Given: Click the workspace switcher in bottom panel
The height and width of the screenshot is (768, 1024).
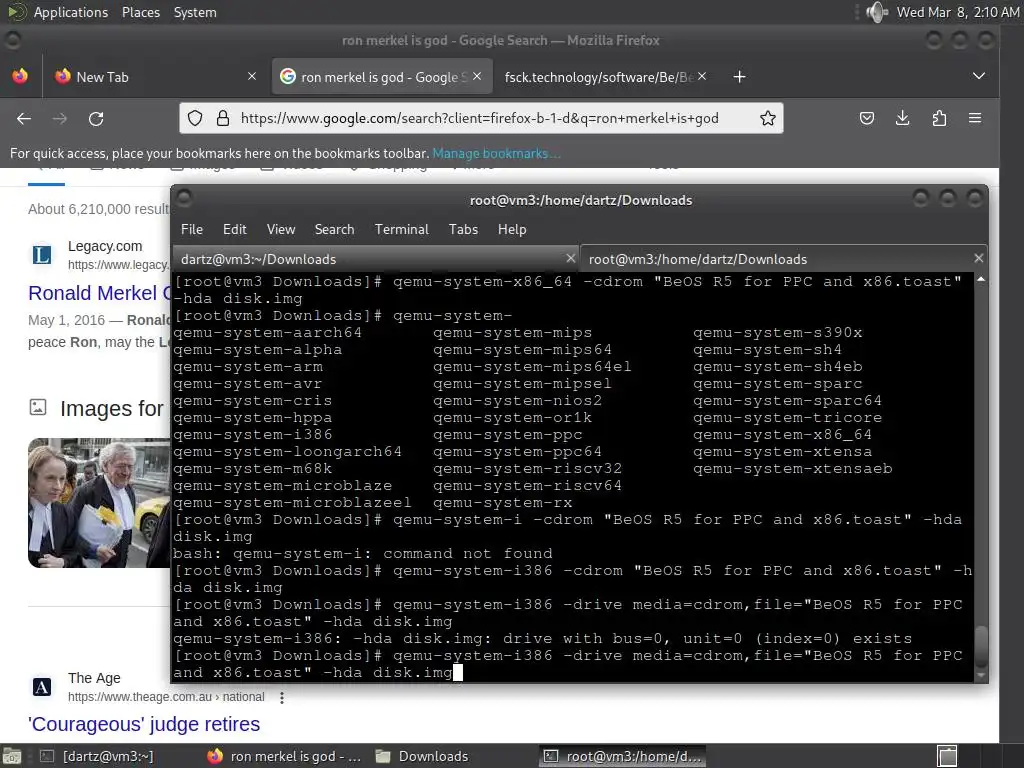Looking at the screenshot, I should 947,756.
